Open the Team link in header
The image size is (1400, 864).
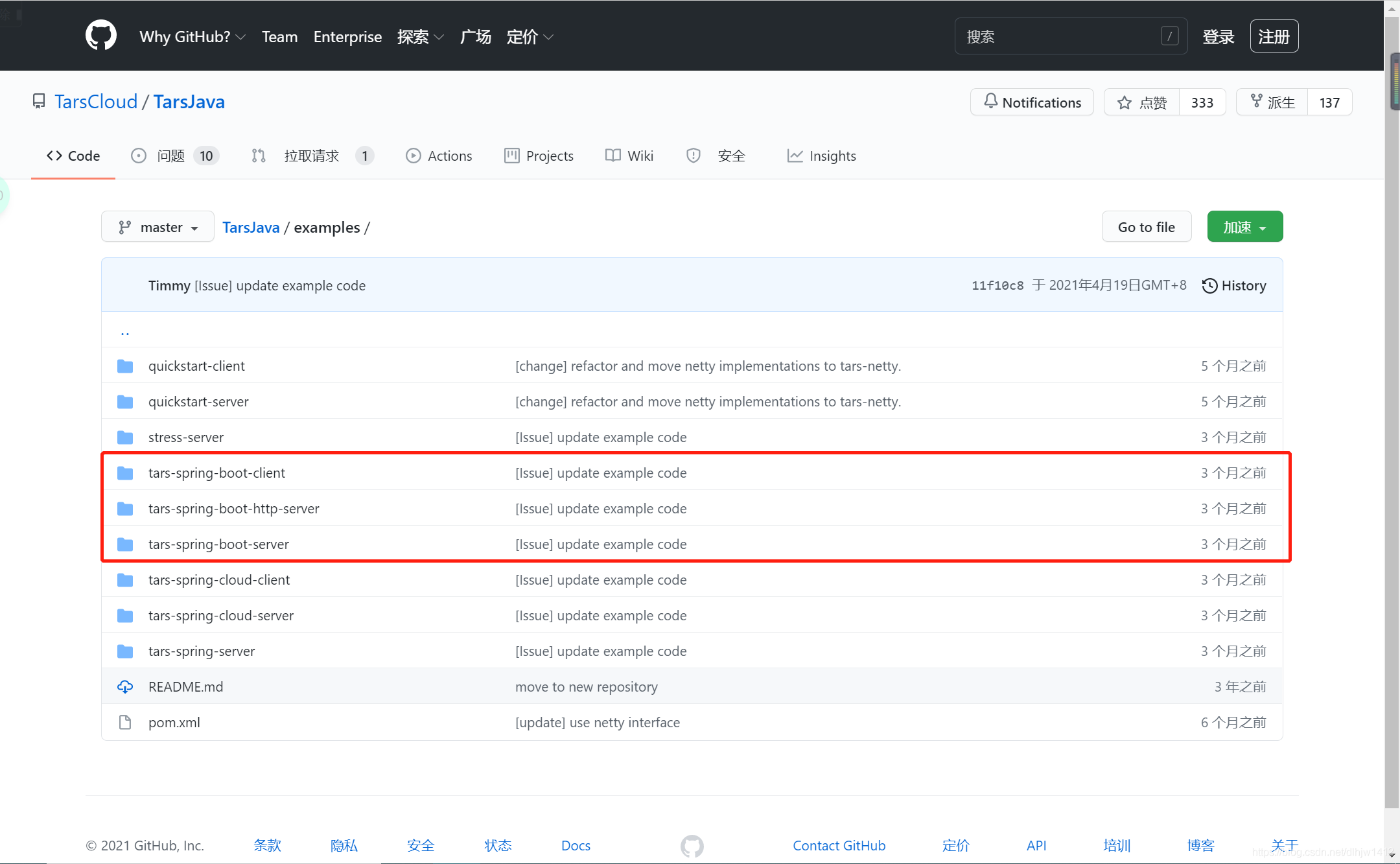point(280,37)
